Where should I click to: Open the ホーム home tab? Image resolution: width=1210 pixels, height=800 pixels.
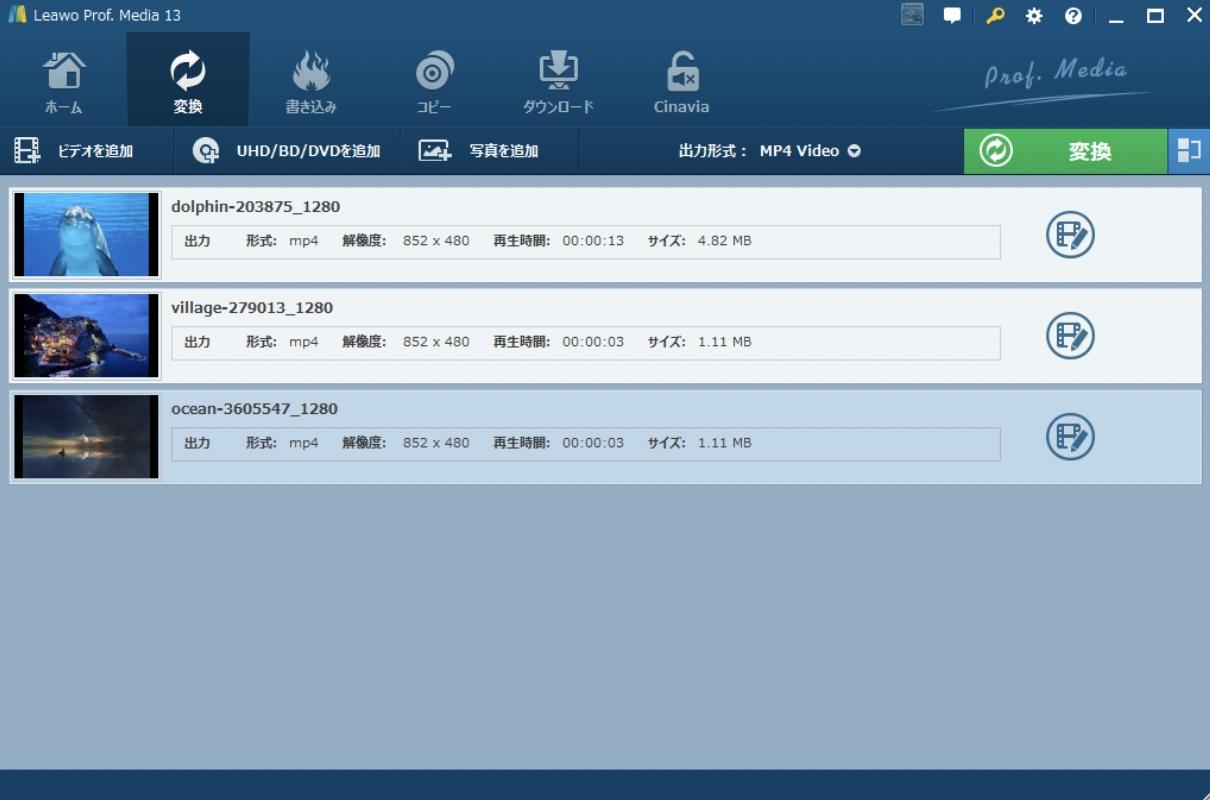[64, 82]
